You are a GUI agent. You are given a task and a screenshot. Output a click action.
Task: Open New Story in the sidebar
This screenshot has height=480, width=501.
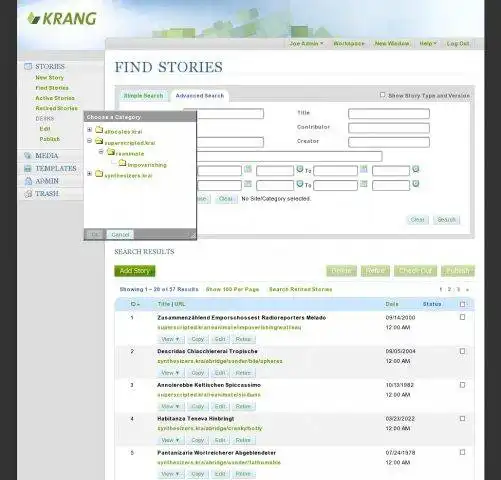[50, 78]
